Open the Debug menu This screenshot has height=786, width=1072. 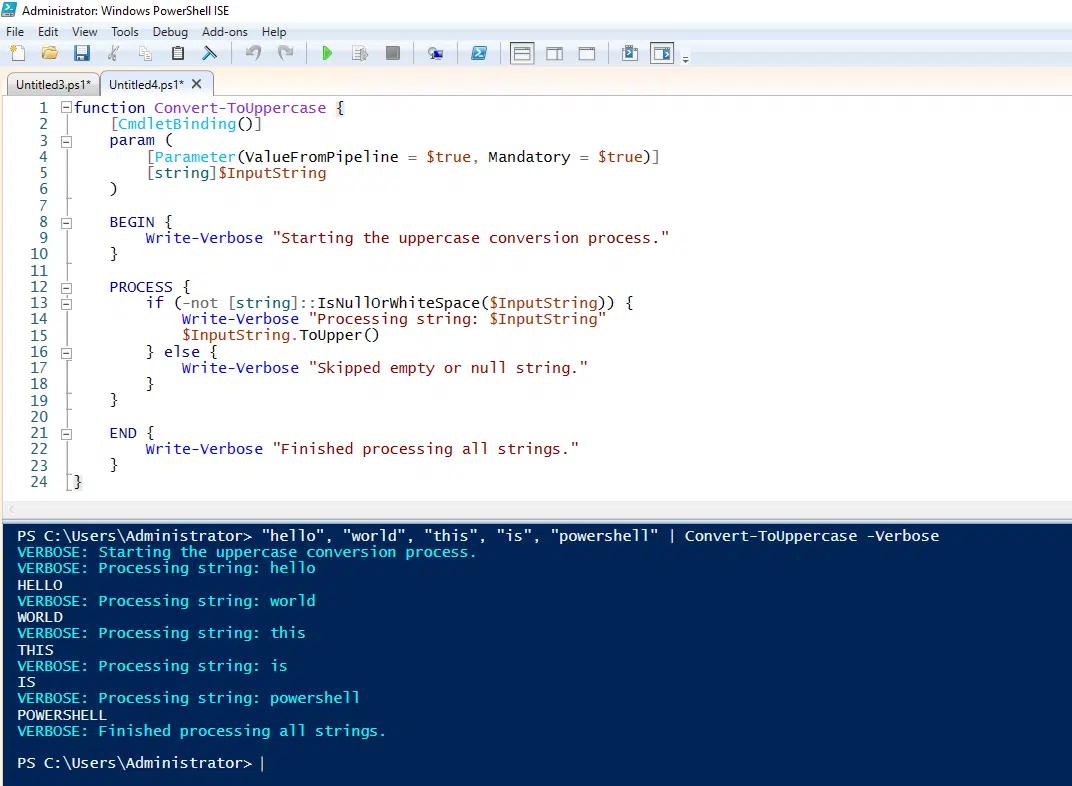click(170, 31)
